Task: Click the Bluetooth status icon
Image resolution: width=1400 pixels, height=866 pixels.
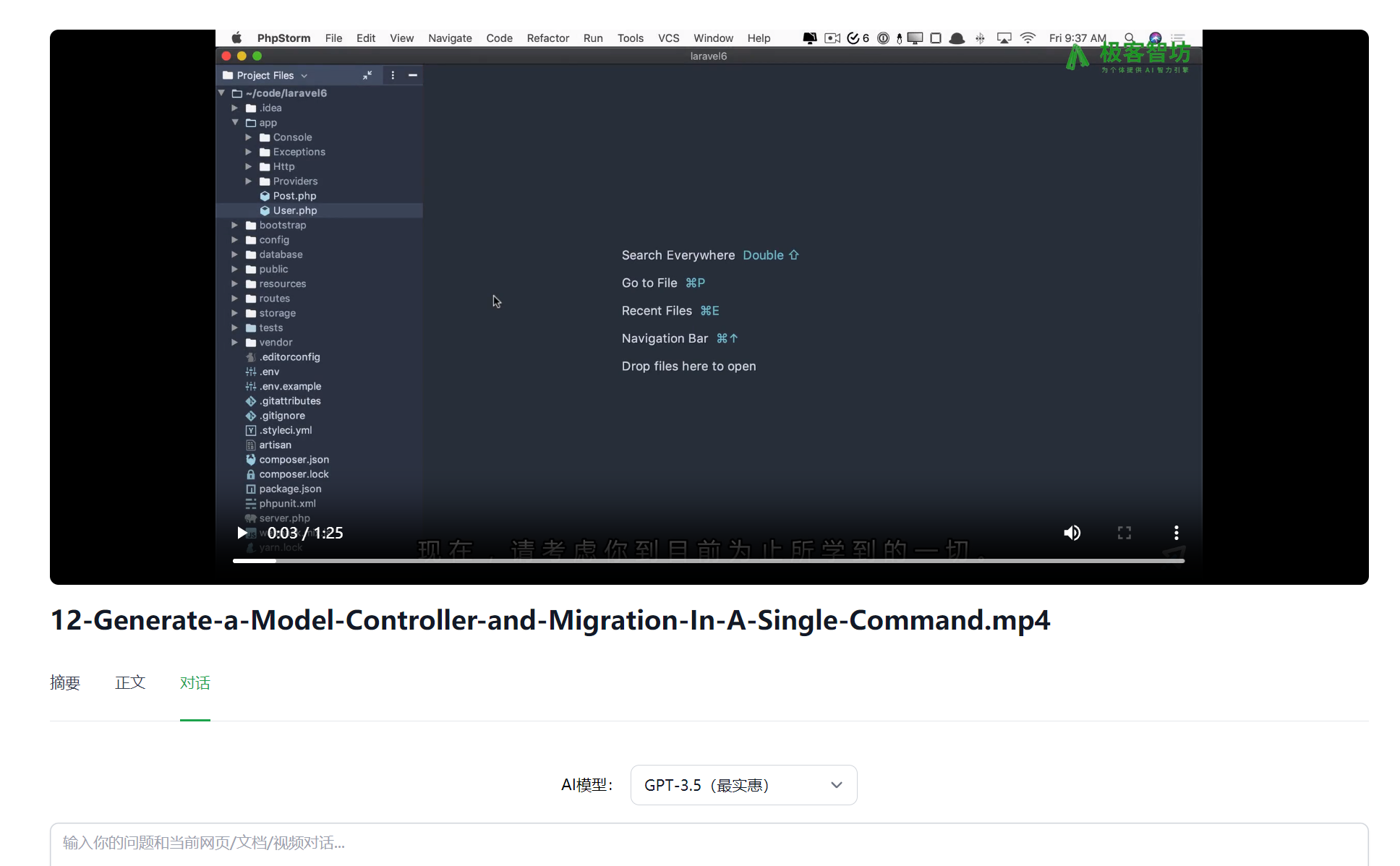Action: (x=980, y=38)
